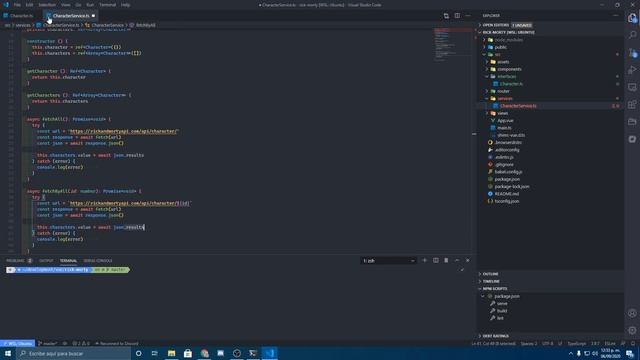Open the File menu

pos(17,5)
